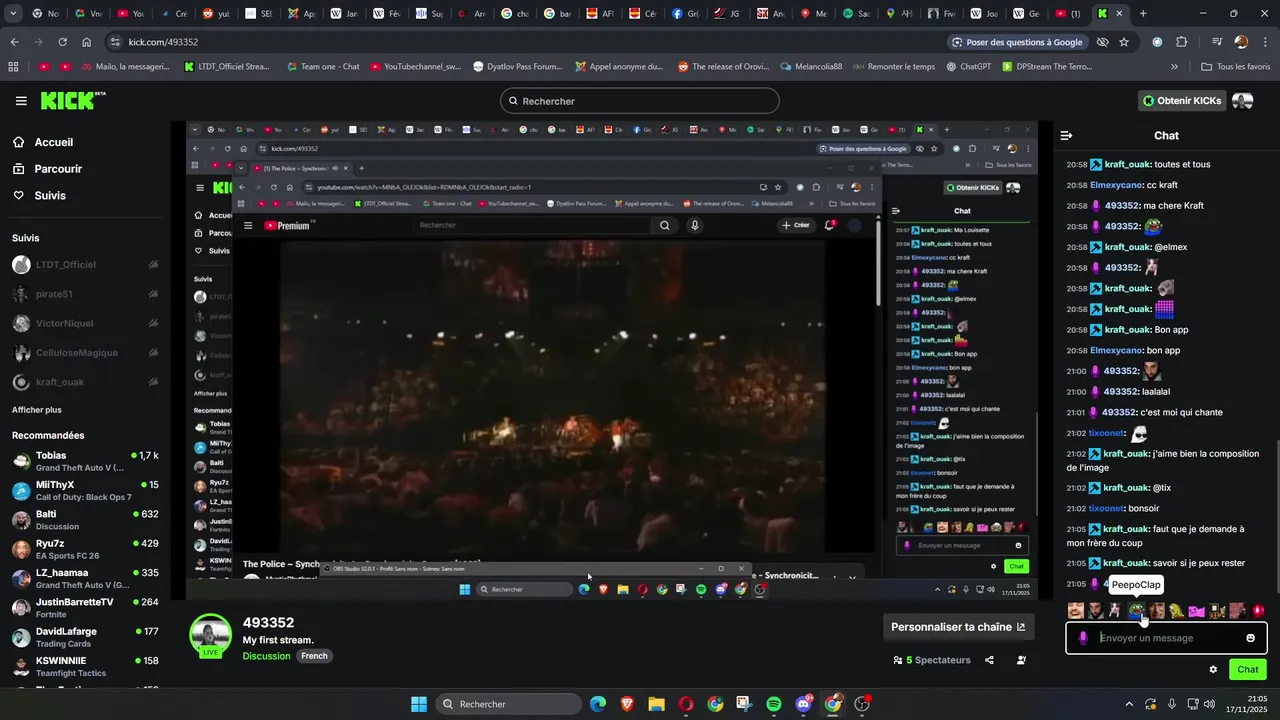Open the Tous les favoris bookmarks folder
The width and height of the screenshot is (1280, 720).
tap(1235, 67)
